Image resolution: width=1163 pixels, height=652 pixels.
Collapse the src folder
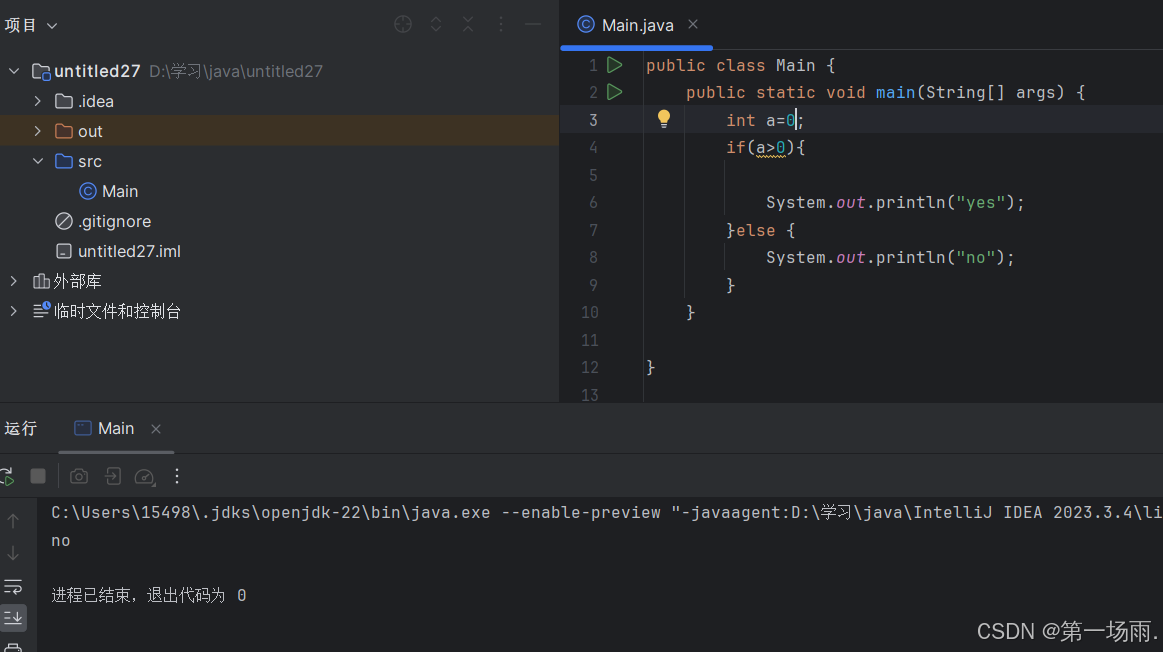(x=38, y=161)
